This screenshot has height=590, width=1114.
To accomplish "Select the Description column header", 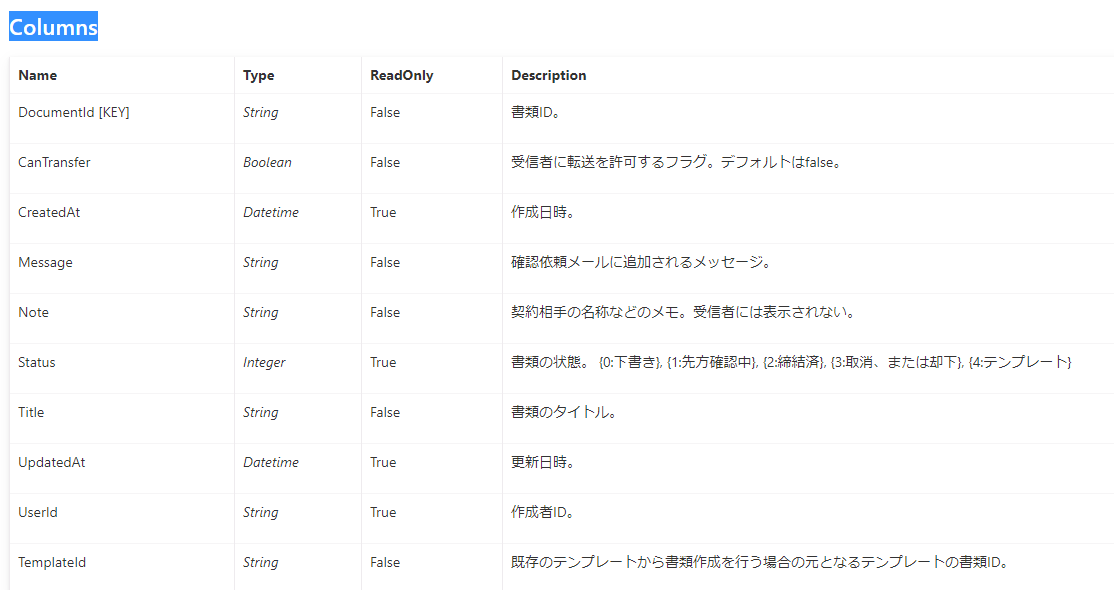I will pyautogui.click(x=548, y=75).
